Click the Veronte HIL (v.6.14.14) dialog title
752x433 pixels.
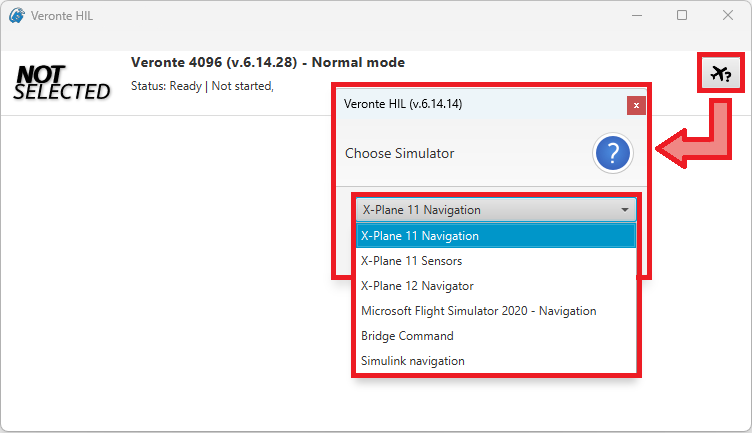click(x=402, y=104)
